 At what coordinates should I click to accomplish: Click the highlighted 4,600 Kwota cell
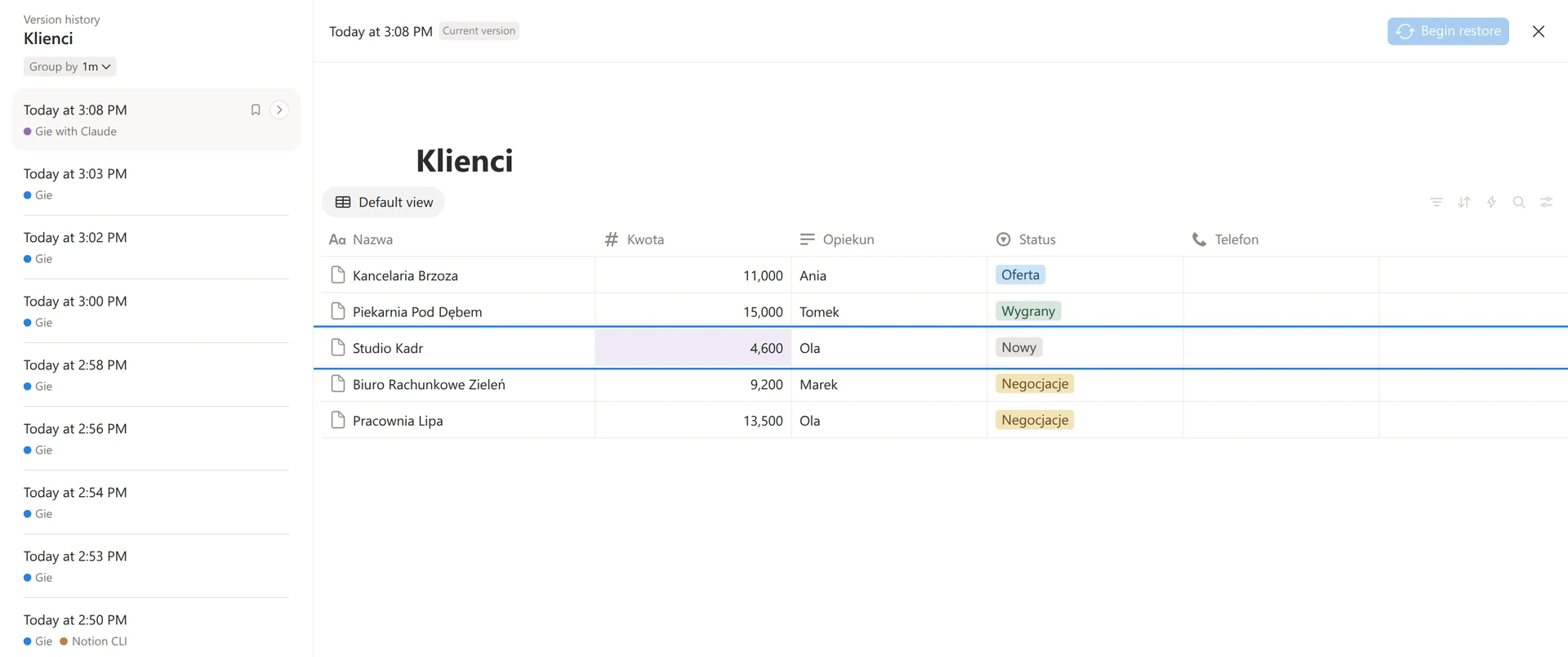[x=693, y=347]
